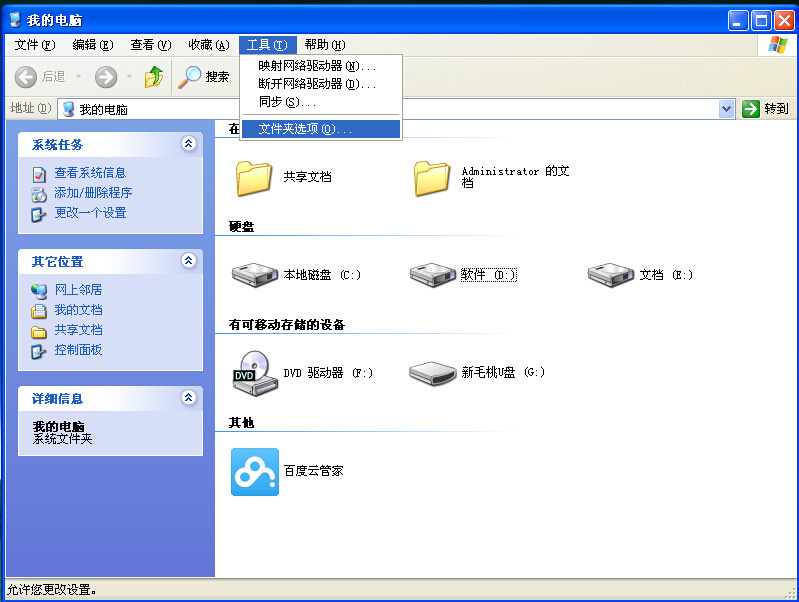Click the Search magnifier toolbar button

[204, 77]
